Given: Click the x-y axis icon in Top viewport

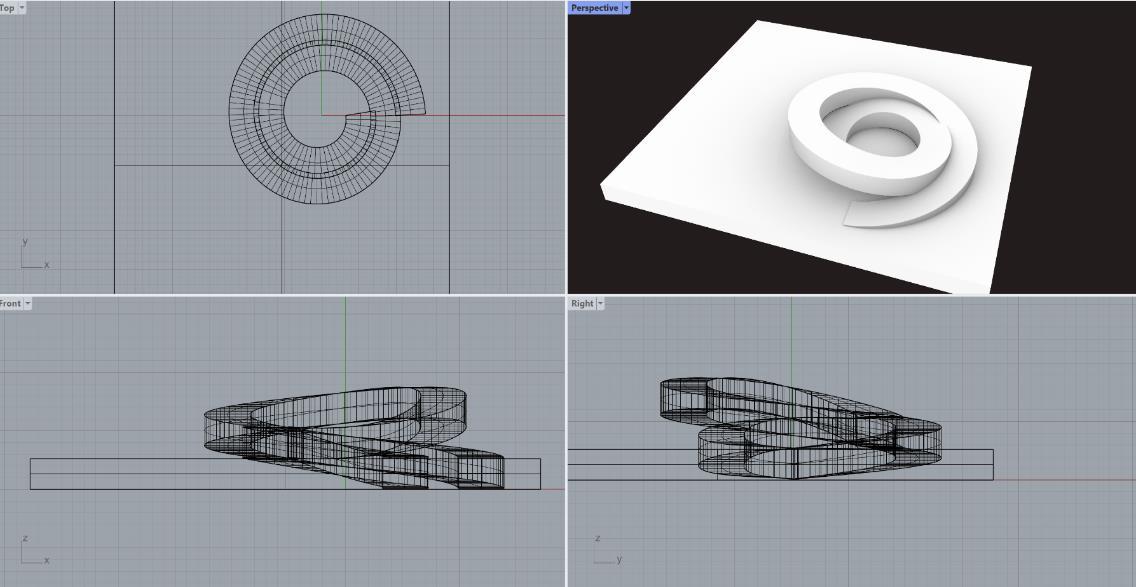Looking at the screenshot, I should [x=35, y=254].
